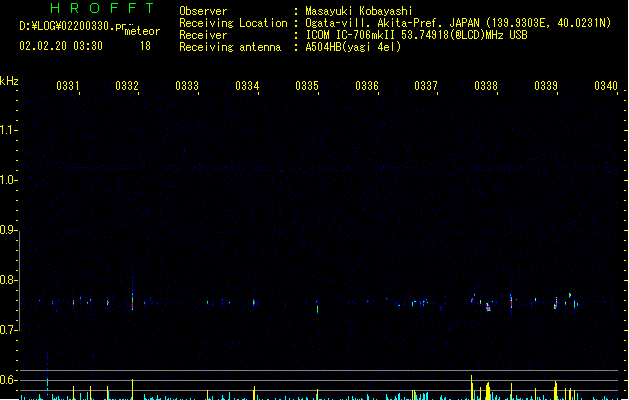Click the 0335 time marker
Screen dimensions: 629x400
pyautogui.click(x=307, y=86)
